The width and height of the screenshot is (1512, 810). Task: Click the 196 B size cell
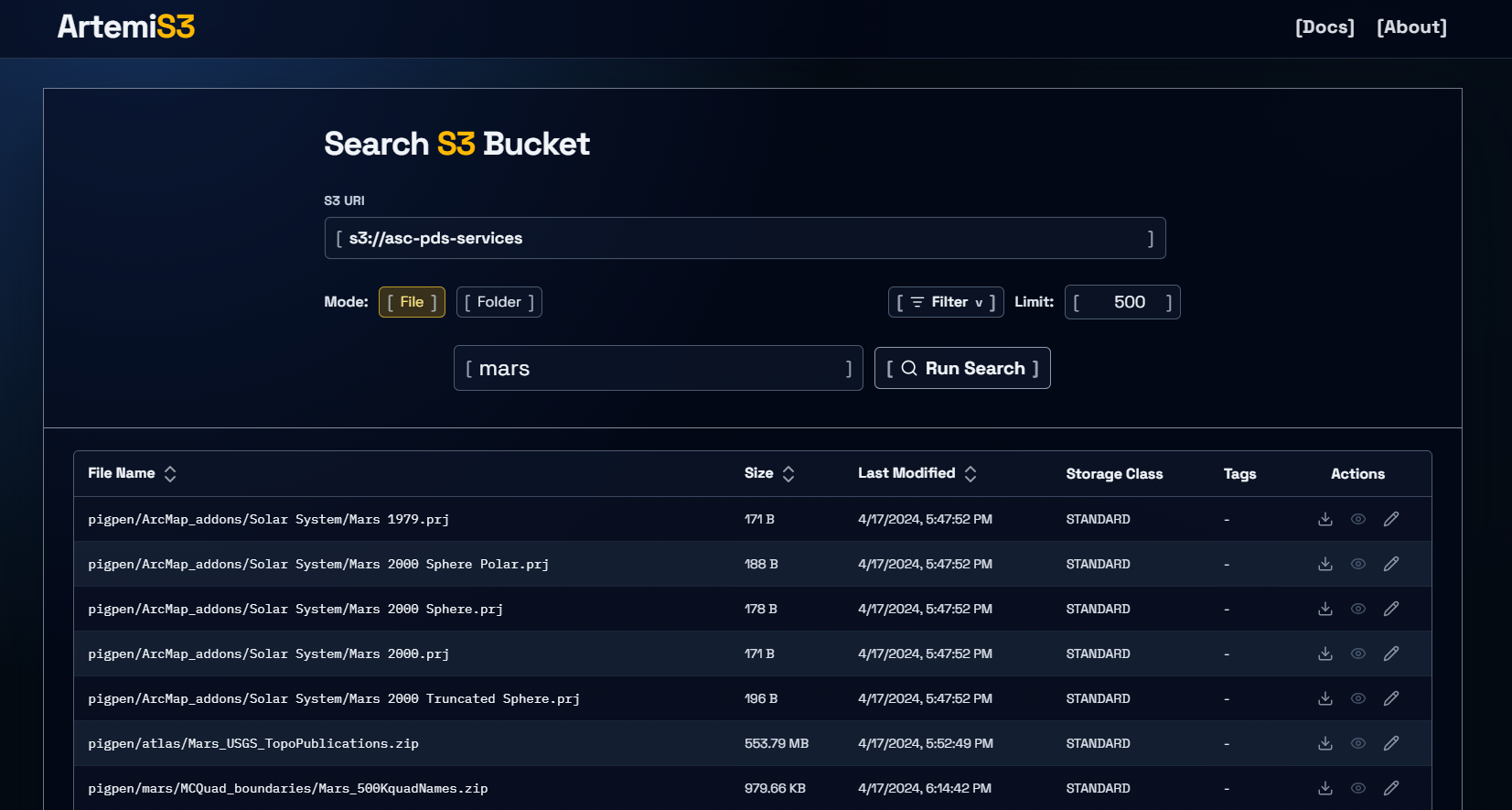click(x=761, y=698)
